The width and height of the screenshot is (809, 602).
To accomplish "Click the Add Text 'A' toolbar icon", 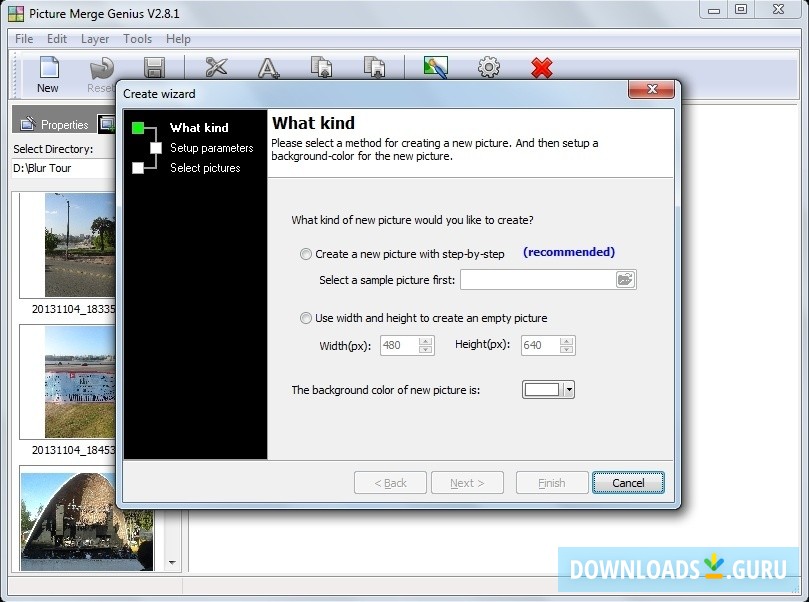I will coord(268,68).
